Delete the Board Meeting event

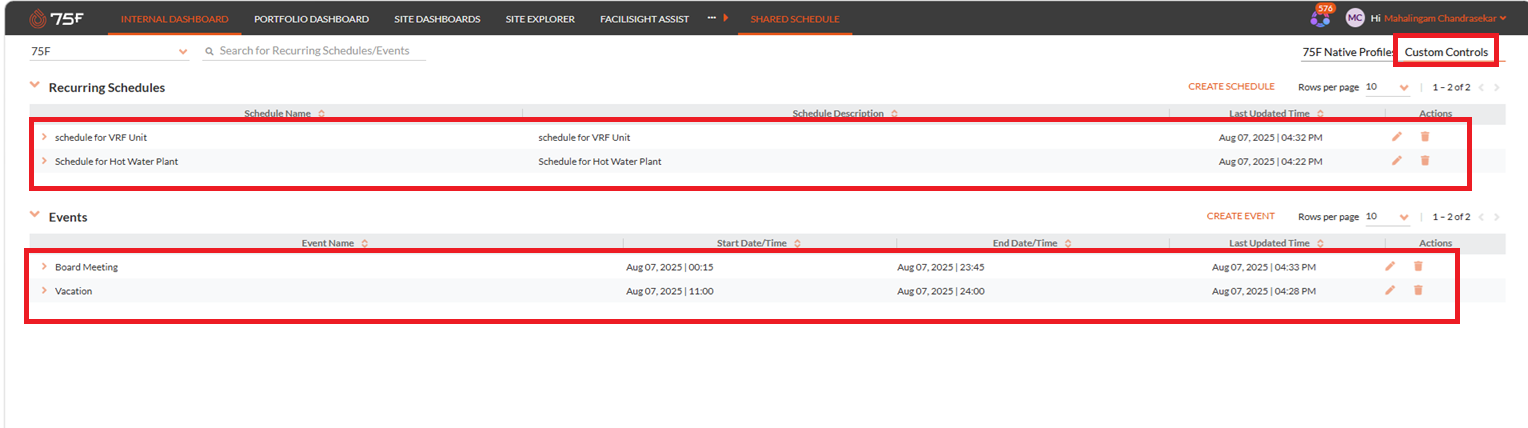click(x=1418, y=266)
